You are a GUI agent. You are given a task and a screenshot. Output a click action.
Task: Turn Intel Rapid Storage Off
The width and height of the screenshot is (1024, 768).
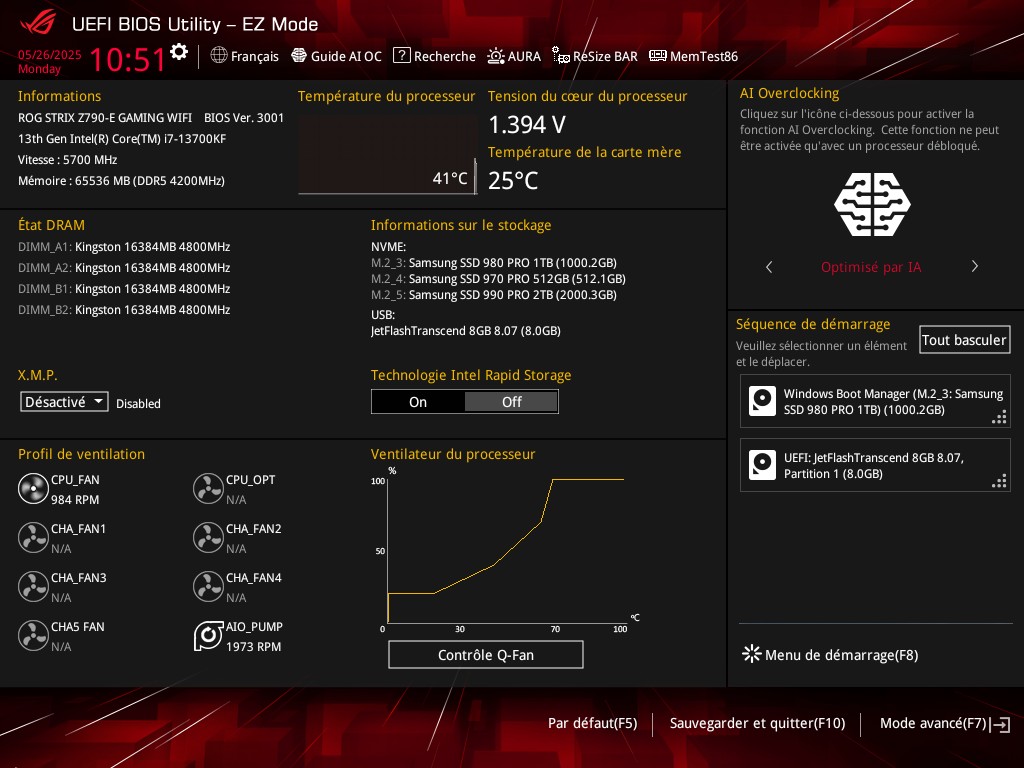point(511,402)
